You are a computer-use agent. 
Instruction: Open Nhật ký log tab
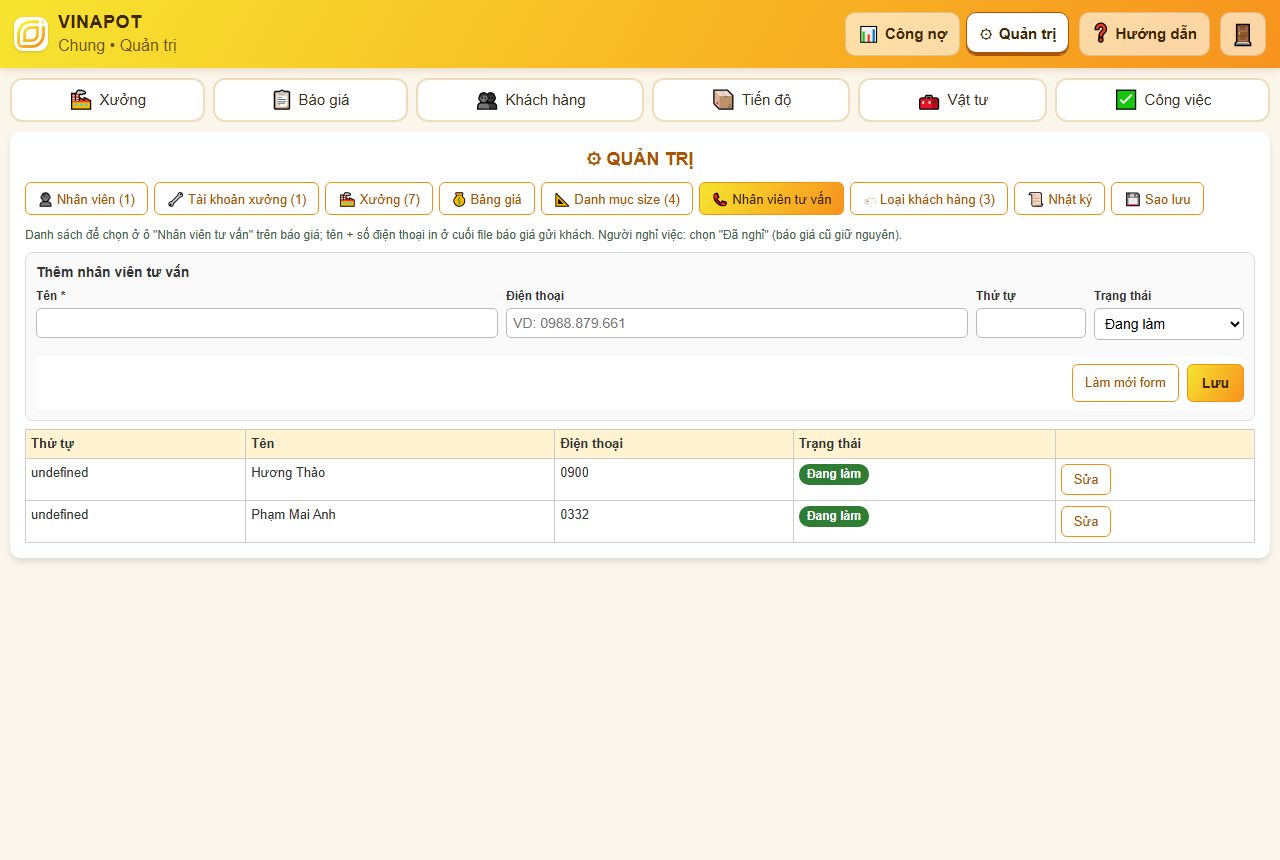pyautogui.click(x=1060, y=199)
